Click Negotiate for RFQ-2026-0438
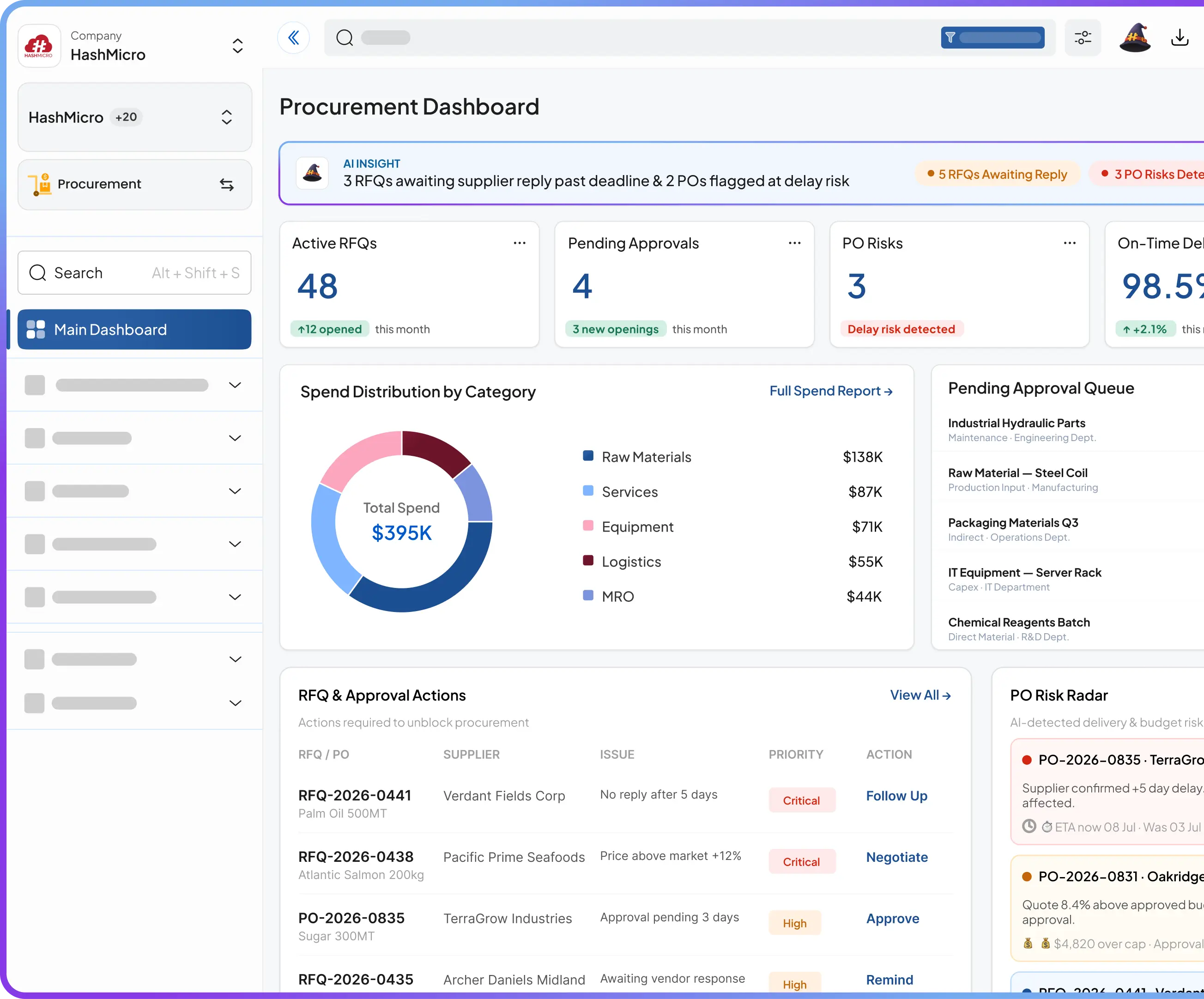This screenshot has width=1204, height=999. 897,857
